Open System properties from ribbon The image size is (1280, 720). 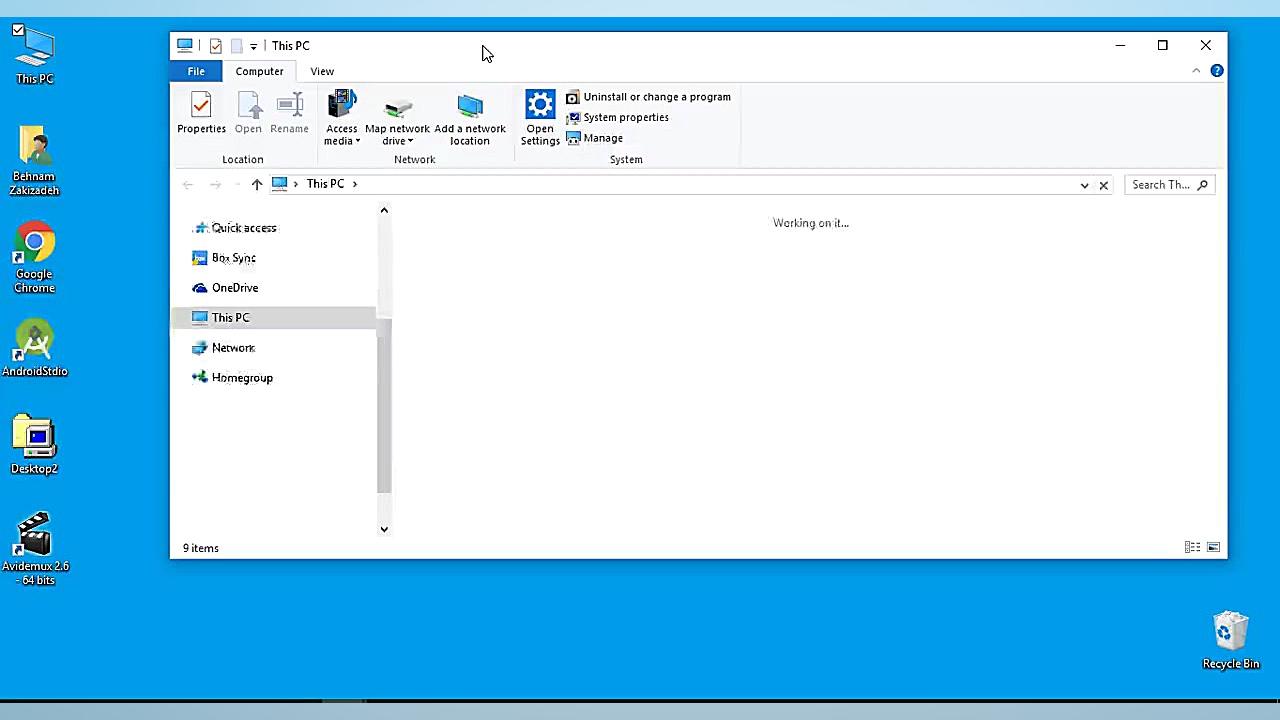617,117
